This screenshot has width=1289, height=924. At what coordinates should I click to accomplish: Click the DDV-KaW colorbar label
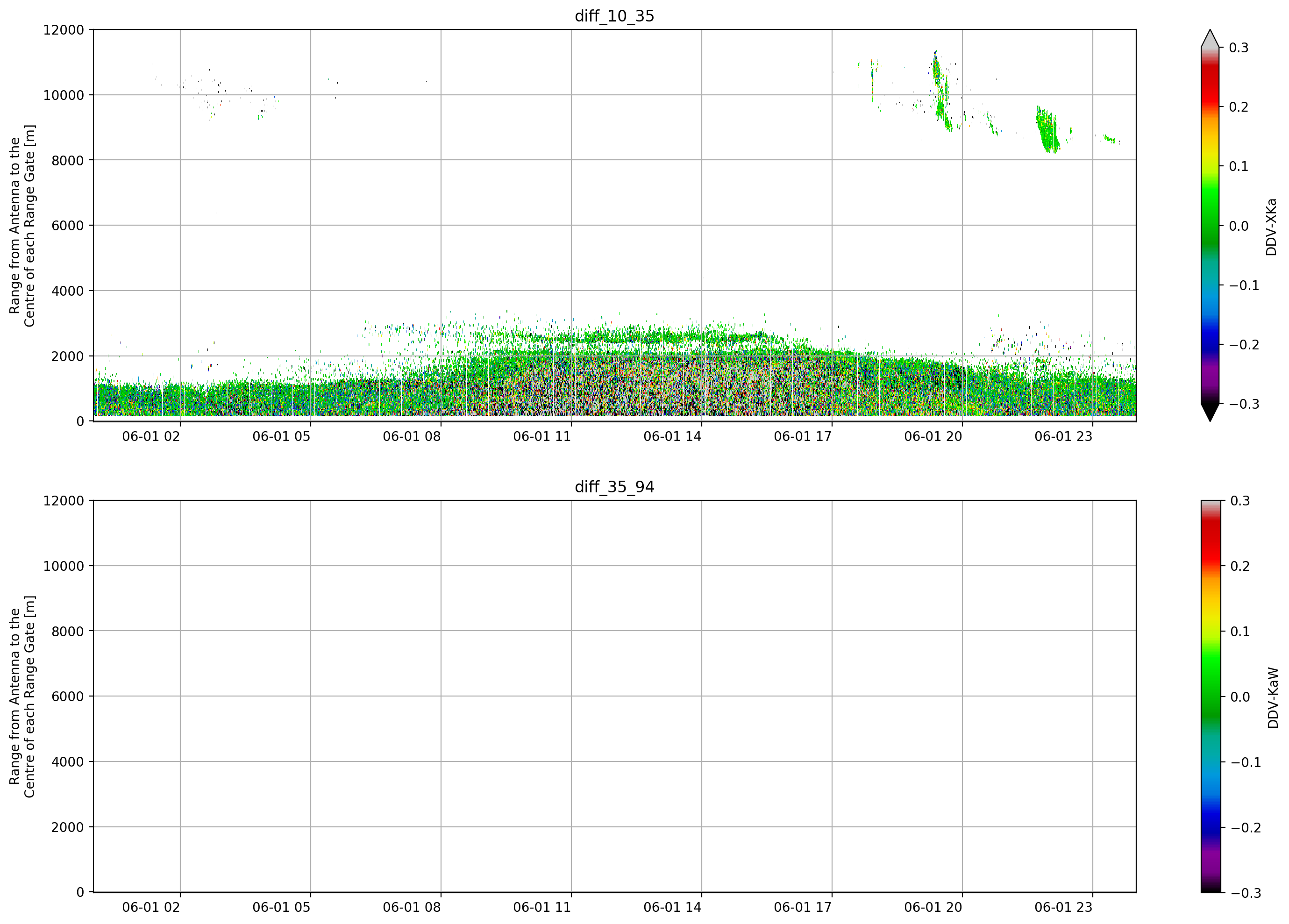[x=1273, y=698]
